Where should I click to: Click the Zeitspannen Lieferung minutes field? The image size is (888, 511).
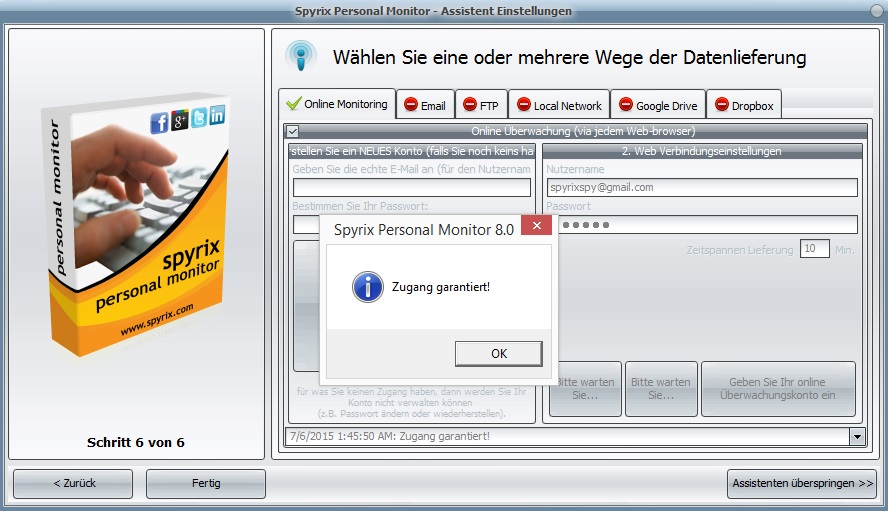(814, 249)
